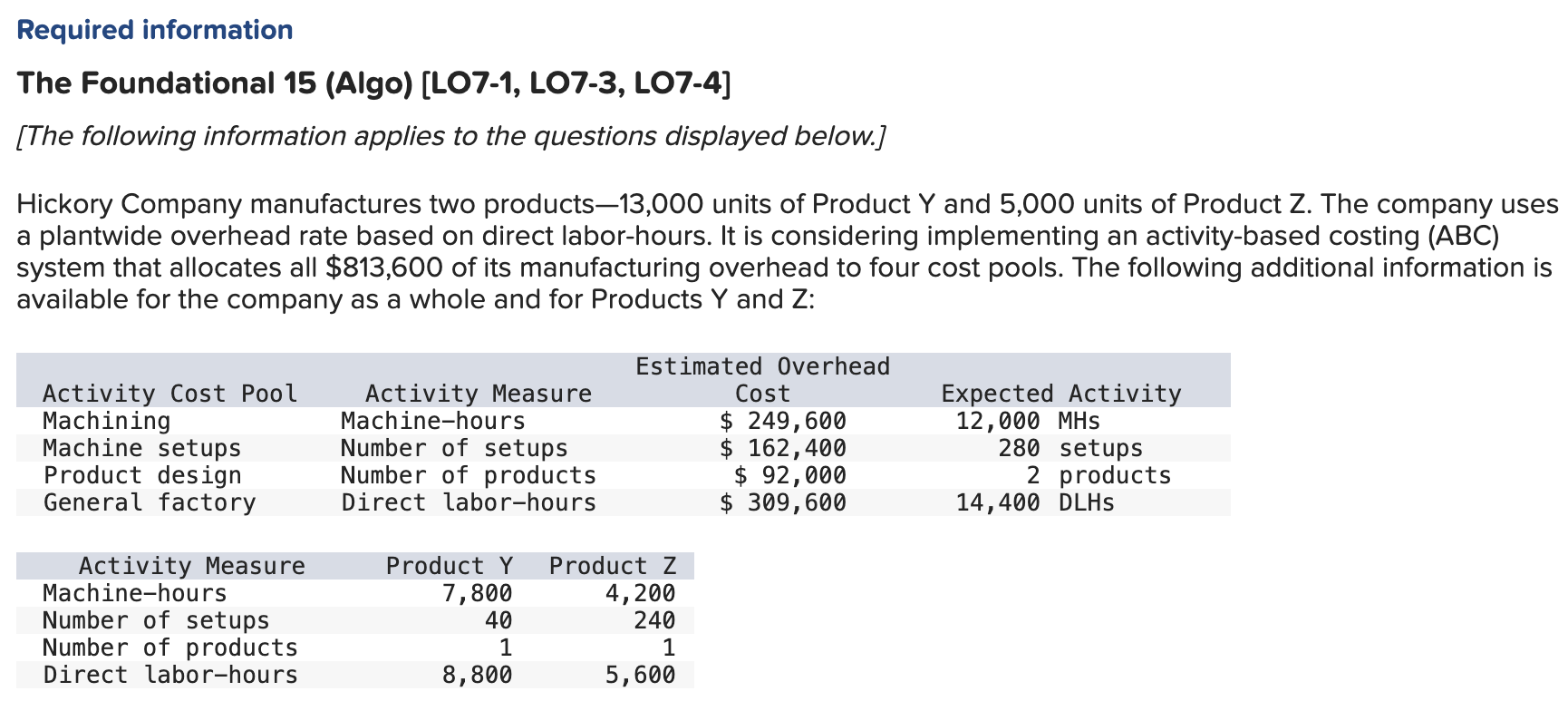
Task: Select the 'Product design' row label
Action: click(142, 475)
